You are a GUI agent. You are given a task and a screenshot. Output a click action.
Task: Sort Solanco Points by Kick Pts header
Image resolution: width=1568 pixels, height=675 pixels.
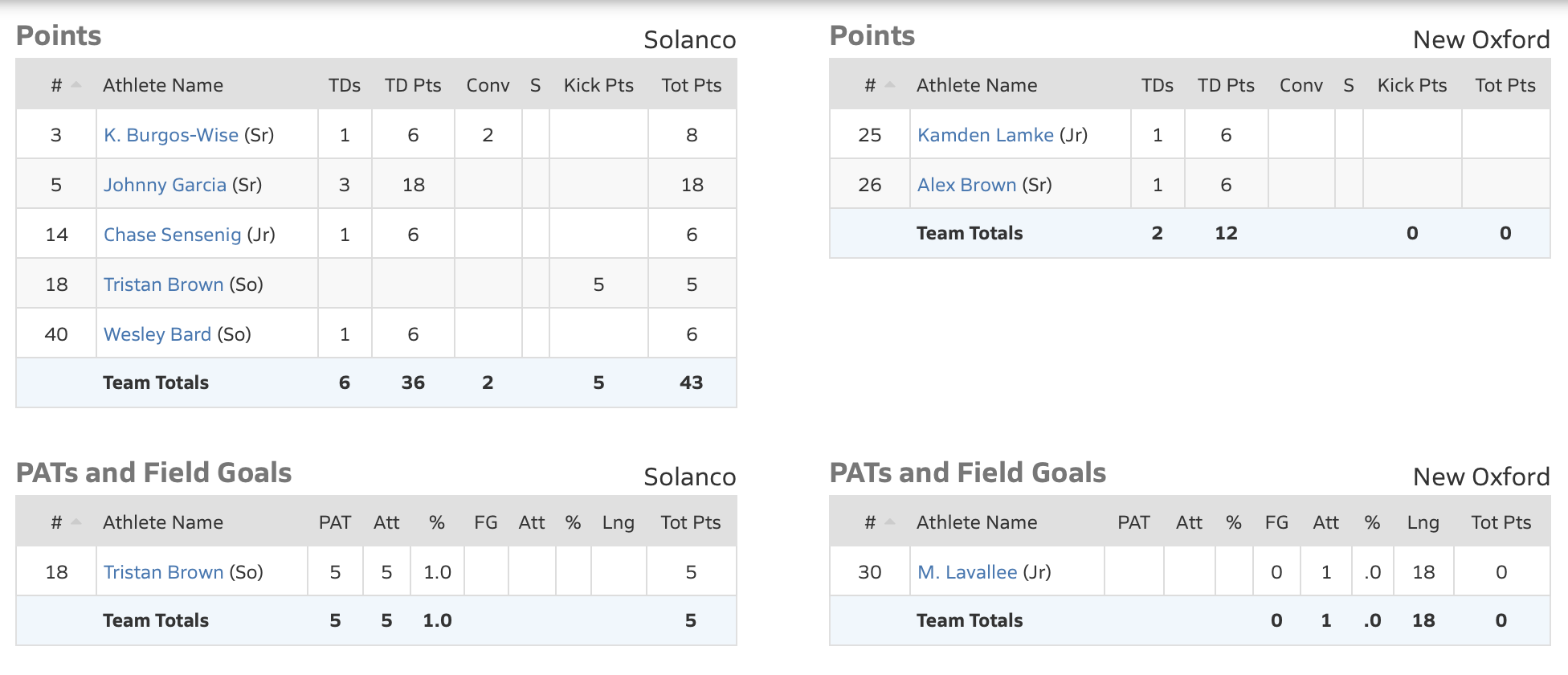tap(598, 85)
